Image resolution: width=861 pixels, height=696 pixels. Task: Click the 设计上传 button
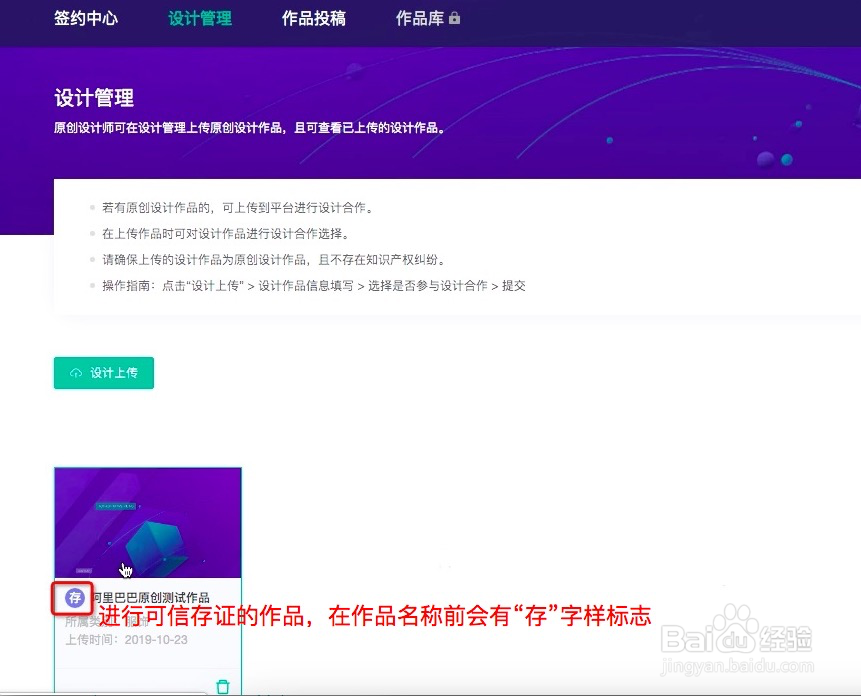pyautogui.click(x=104, y=373)
